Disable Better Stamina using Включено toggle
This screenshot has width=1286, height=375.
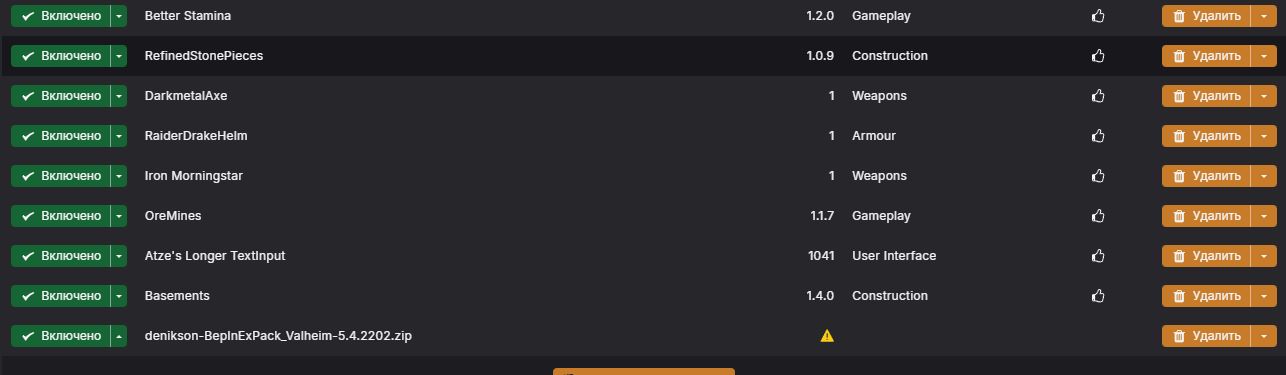[60, 16]
